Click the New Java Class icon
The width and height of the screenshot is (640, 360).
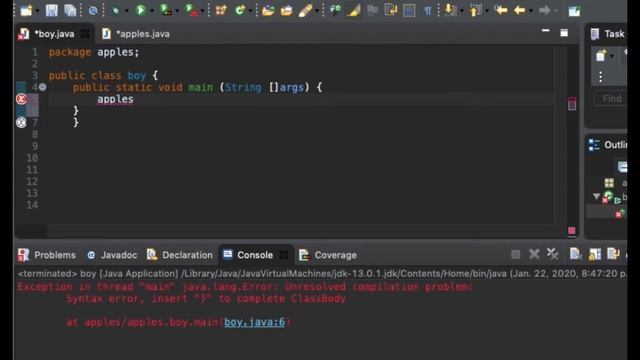point(240,10)
